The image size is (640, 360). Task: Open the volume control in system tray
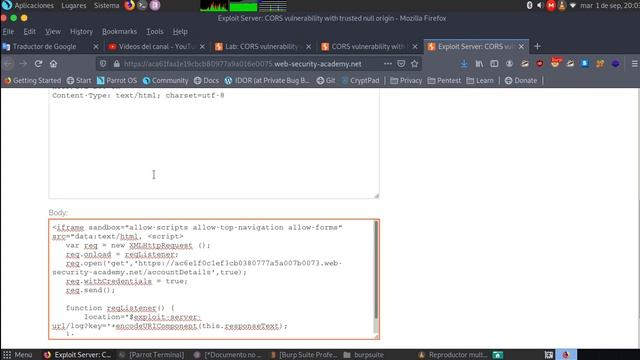(x=540, y=5)
